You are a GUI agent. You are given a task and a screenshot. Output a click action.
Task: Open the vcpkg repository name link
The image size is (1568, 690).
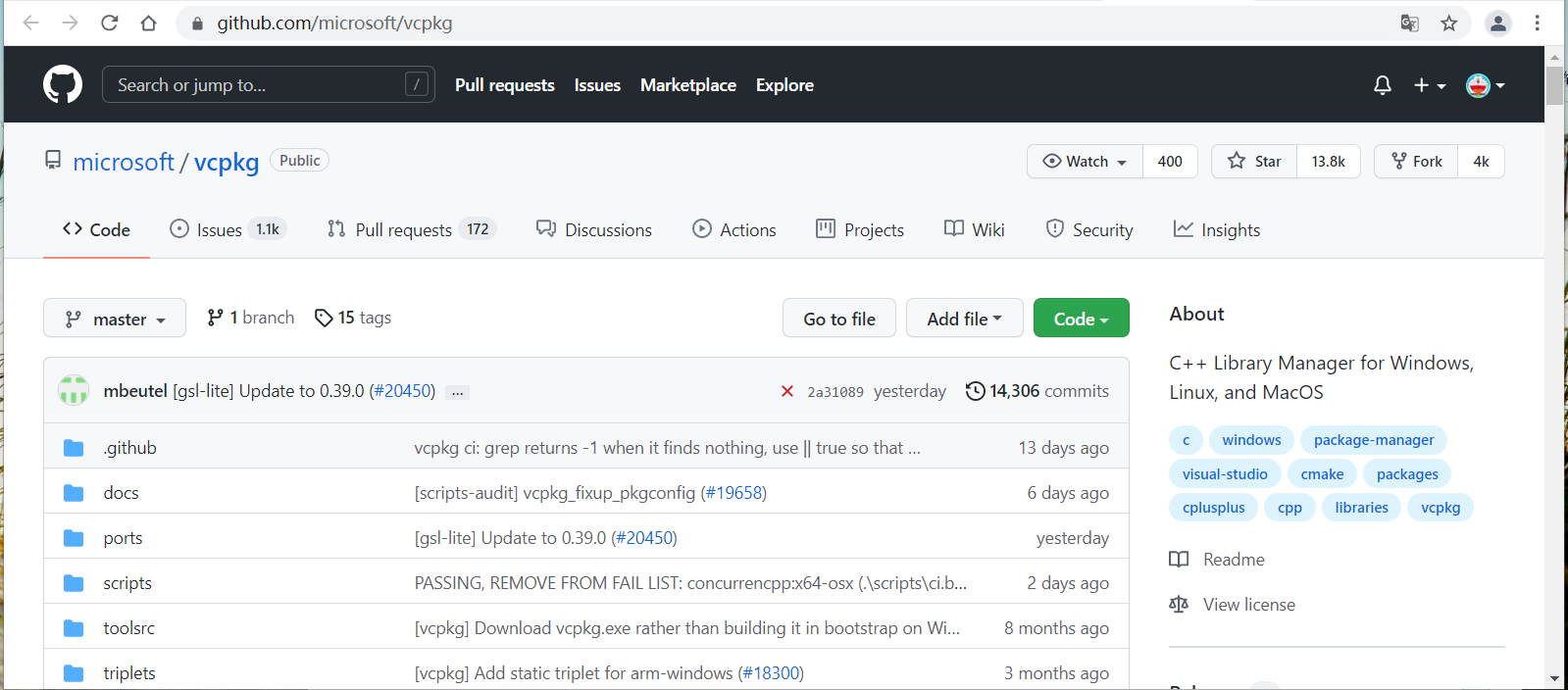click(x=227, y=162)
